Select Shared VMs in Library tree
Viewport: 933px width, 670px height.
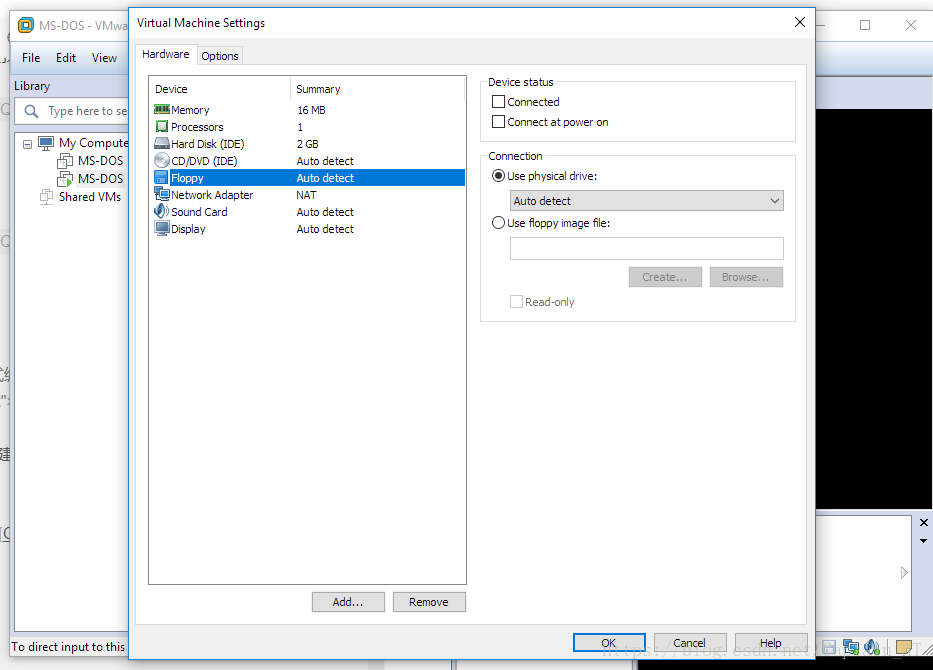pos(90,196)
